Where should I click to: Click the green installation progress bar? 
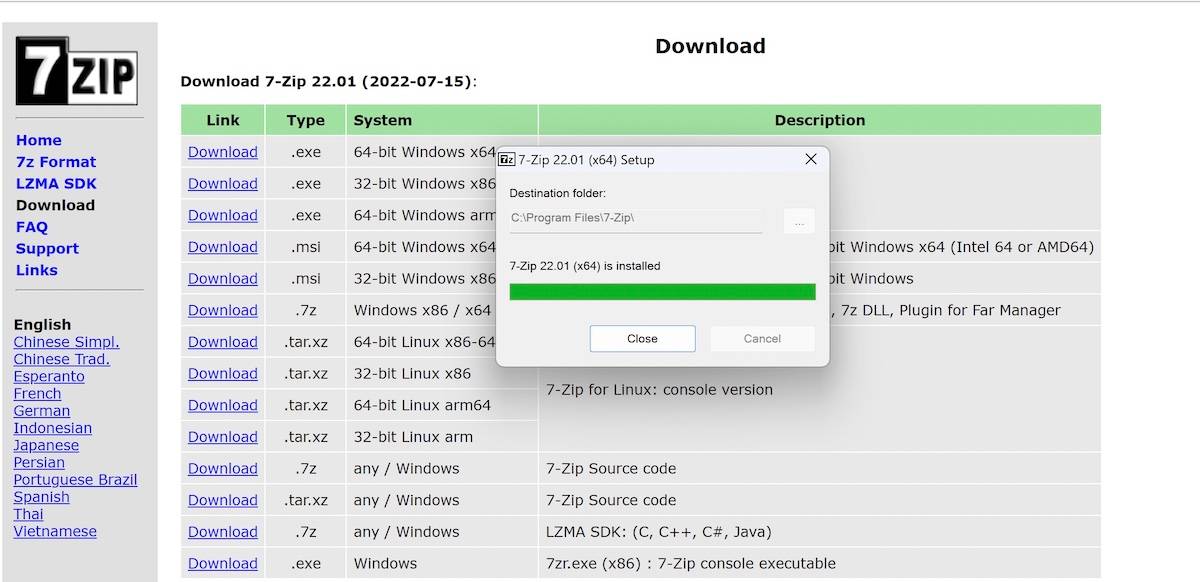pyautogui.click(x=662, y=292)
